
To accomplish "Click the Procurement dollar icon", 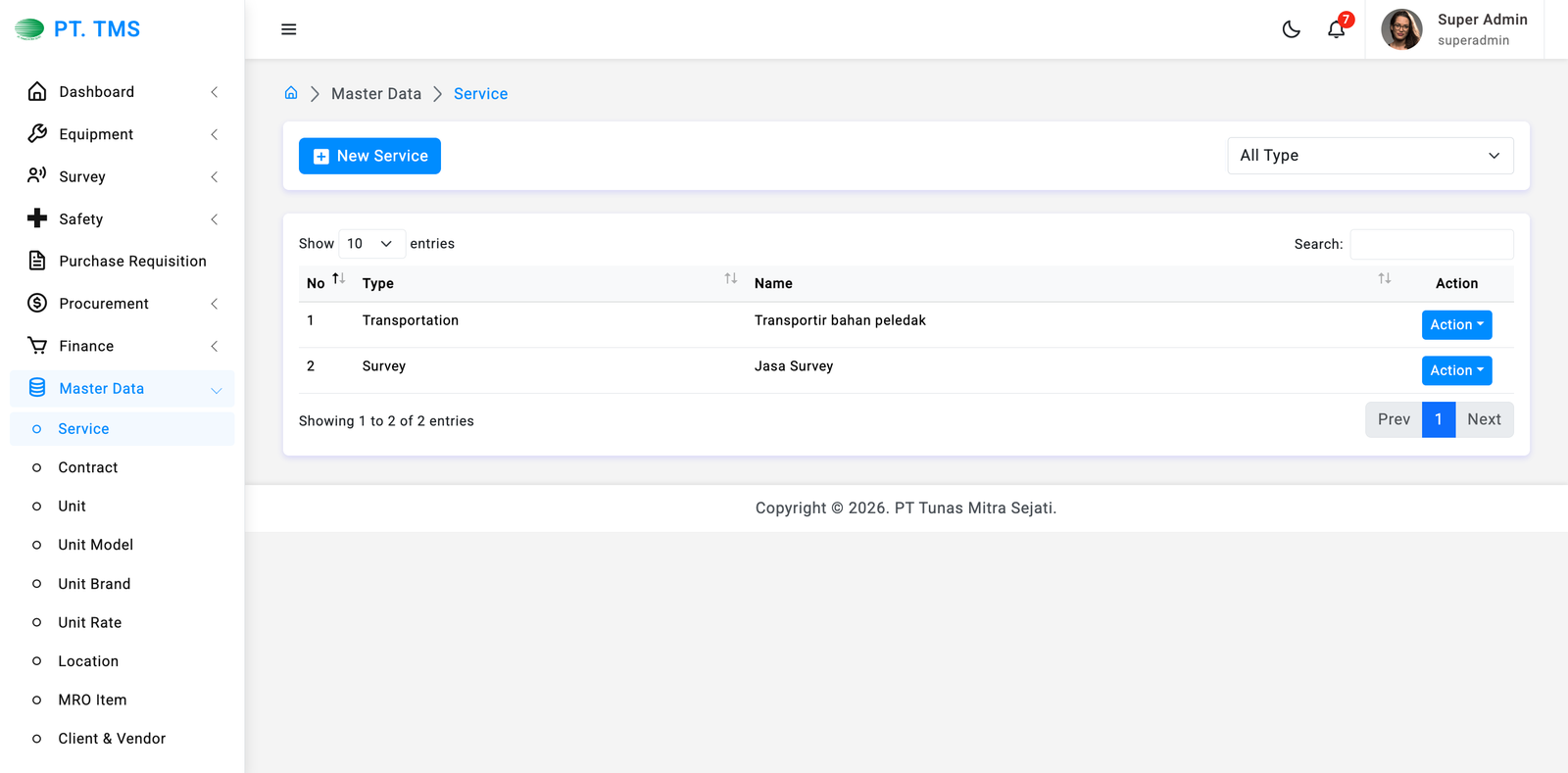I will tap(37, 304).
